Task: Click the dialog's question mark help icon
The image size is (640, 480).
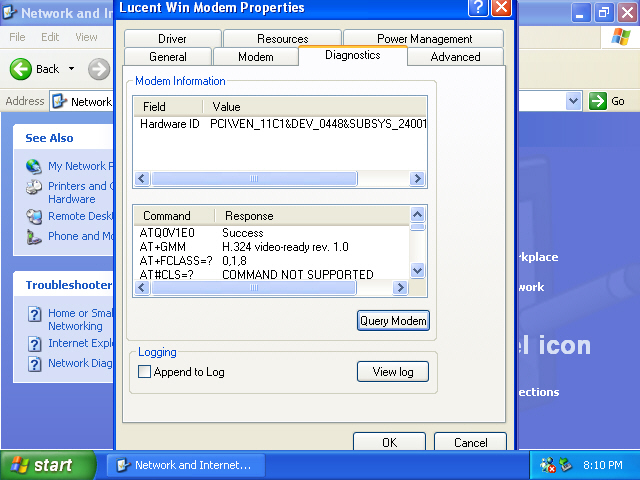Action: pos(479,7)
